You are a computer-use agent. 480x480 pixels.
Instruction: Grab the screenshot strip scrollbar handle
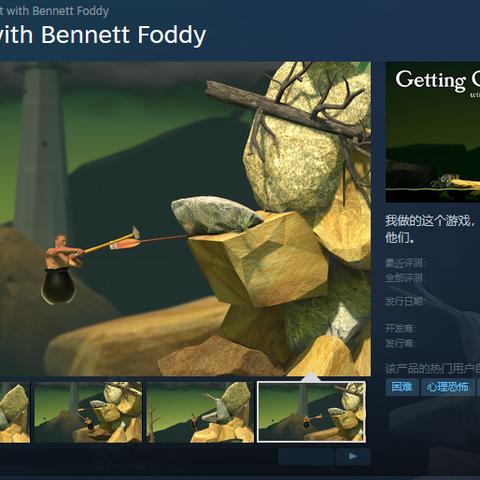click(306, 456)
